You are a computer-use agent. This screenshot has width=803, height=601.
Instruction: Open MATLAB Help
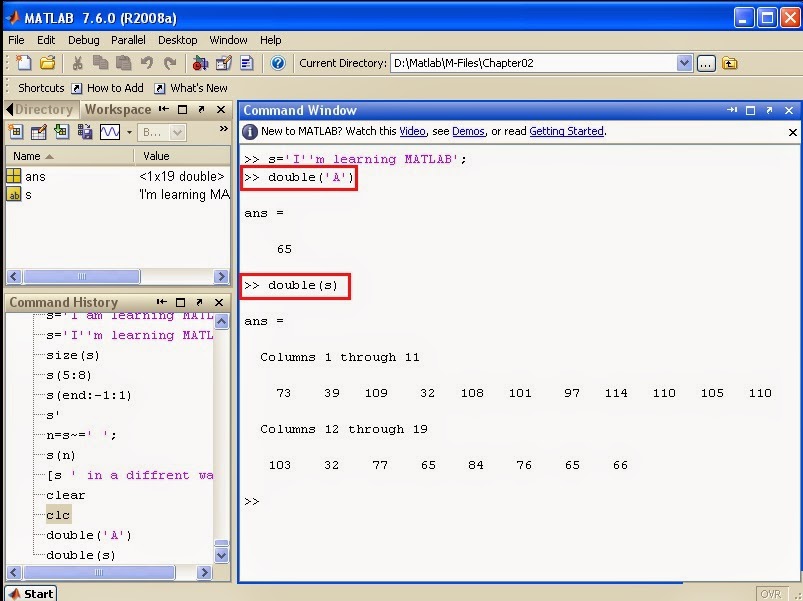point(276,62)
